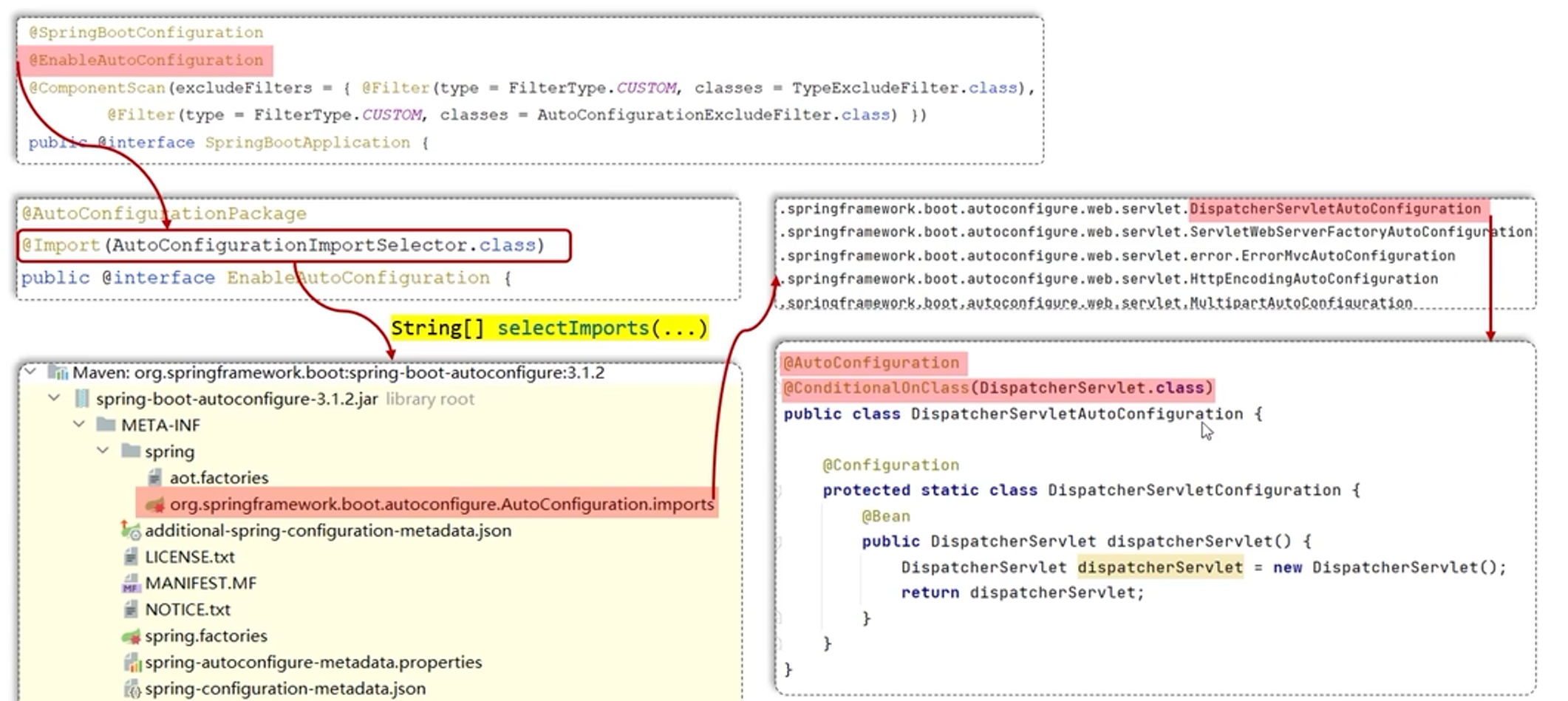The height and width of the screenshot is (701, 1568).
Task: Select the spring folder row
Action: 169,451
